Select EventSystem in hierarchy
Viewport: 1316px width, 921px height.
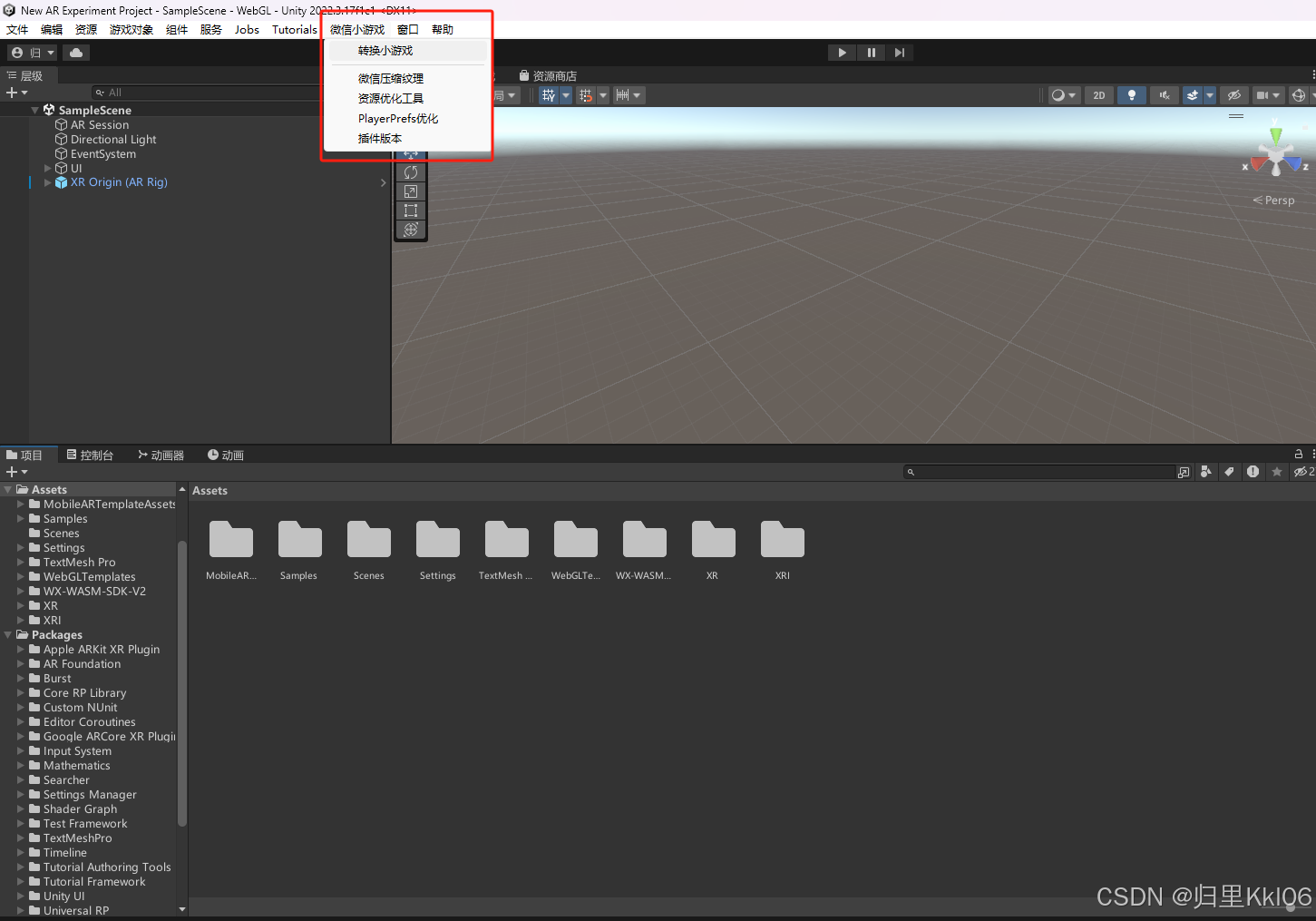point(103,154)
